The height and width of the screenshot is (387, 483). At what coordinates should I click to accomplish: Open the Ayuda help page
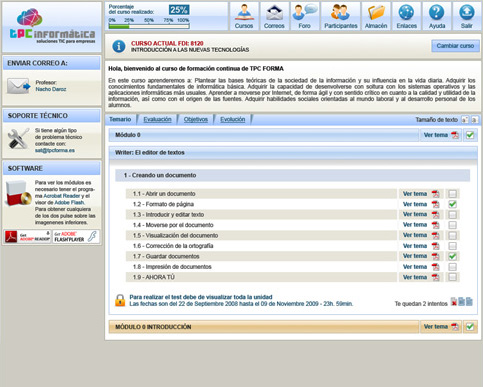[x=437, y=16]
